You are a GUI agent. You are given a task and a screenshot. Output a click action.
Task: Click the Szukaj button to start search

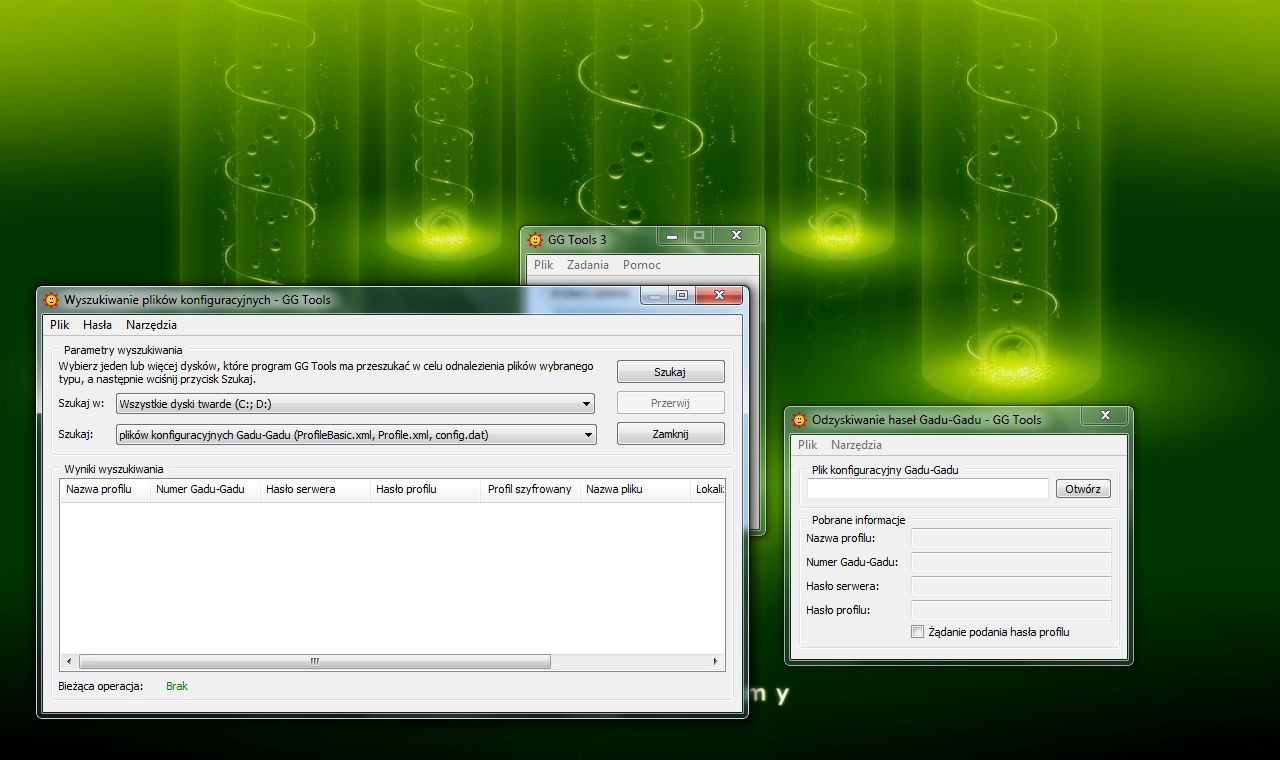coord(670,372)
